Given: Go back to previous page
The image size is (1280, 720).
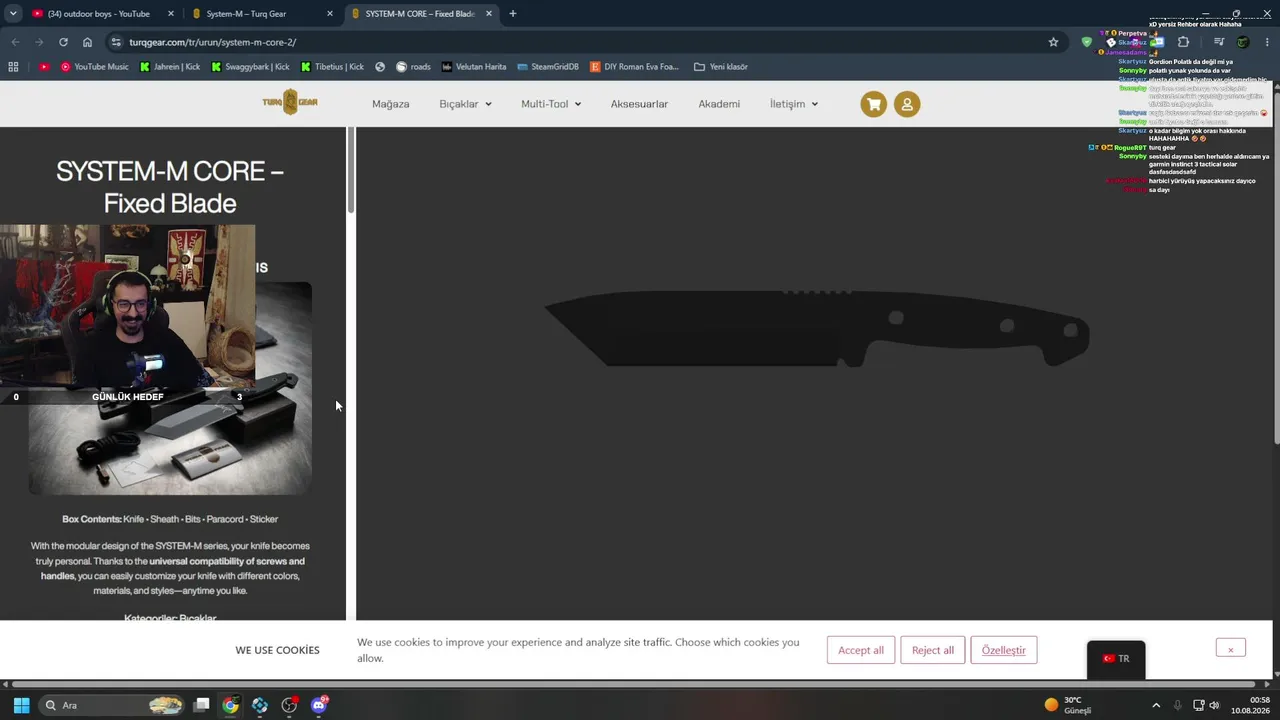Looking at the screenshot, I should coord(15,42).
